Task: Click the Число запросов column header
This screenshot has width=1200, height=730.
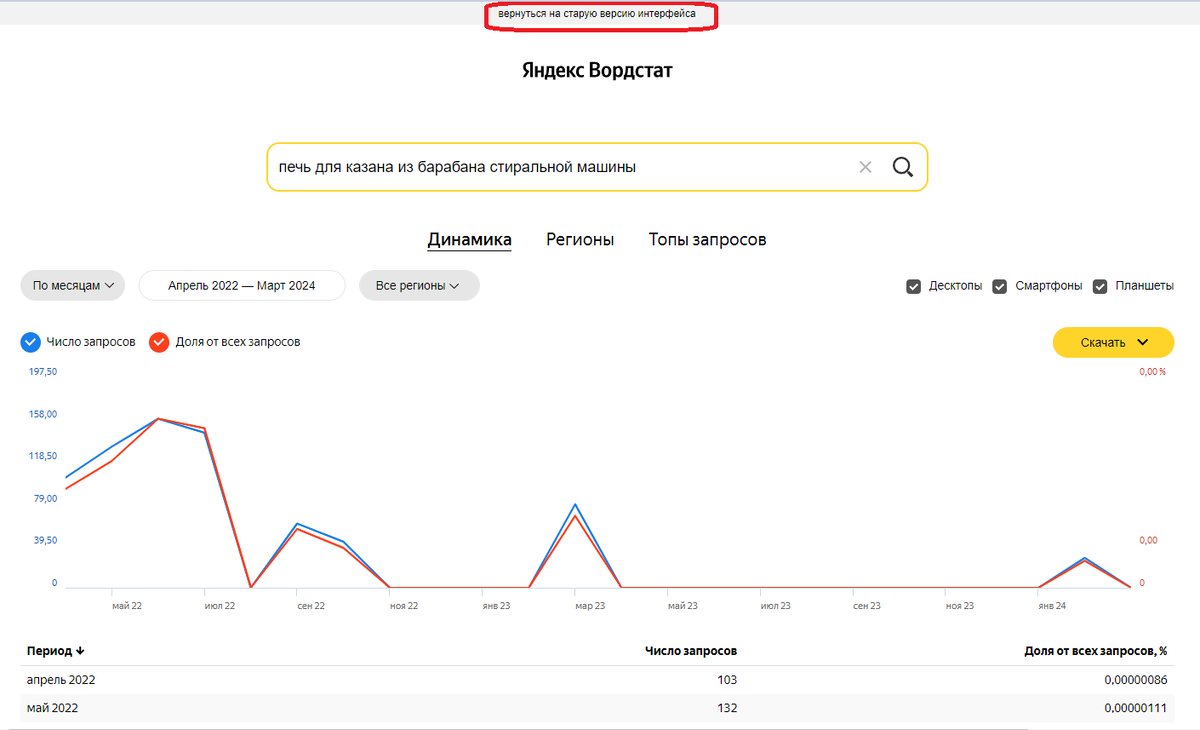Action: click(x=691, y=651)
